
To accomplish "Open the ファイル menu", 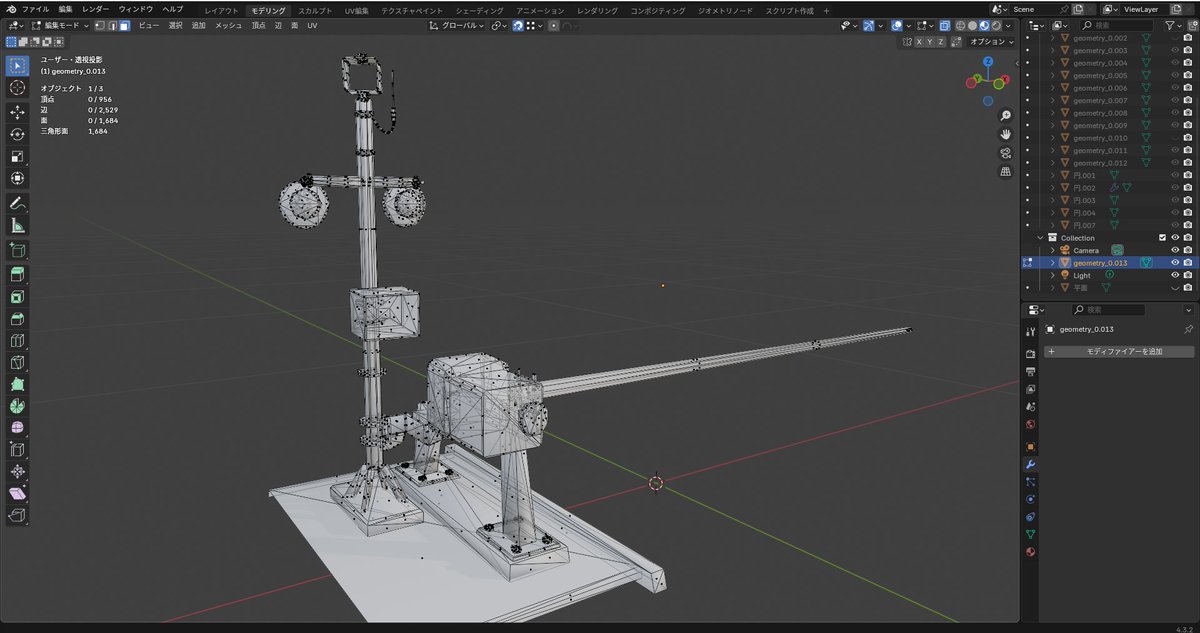I will point(35,9).
